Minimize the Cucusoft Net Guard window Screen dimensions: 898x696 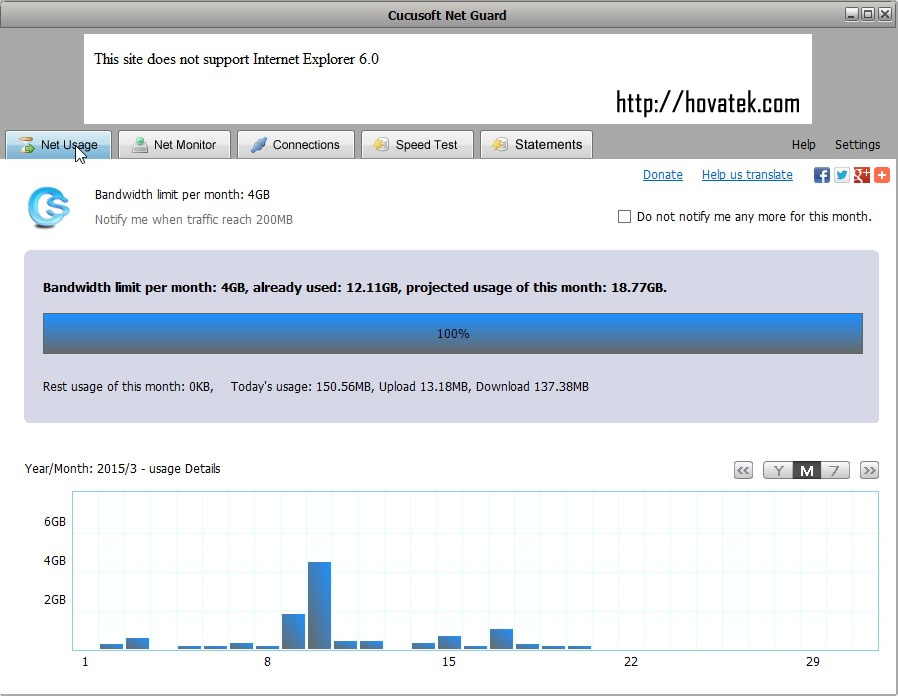coord(852,14)
